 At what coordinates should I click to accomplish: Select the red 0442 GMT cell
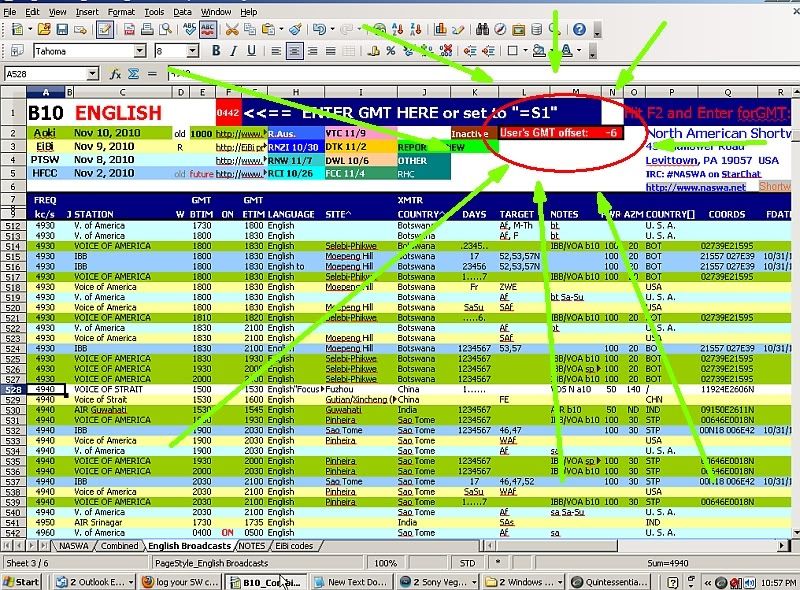[x=228, y=114]
